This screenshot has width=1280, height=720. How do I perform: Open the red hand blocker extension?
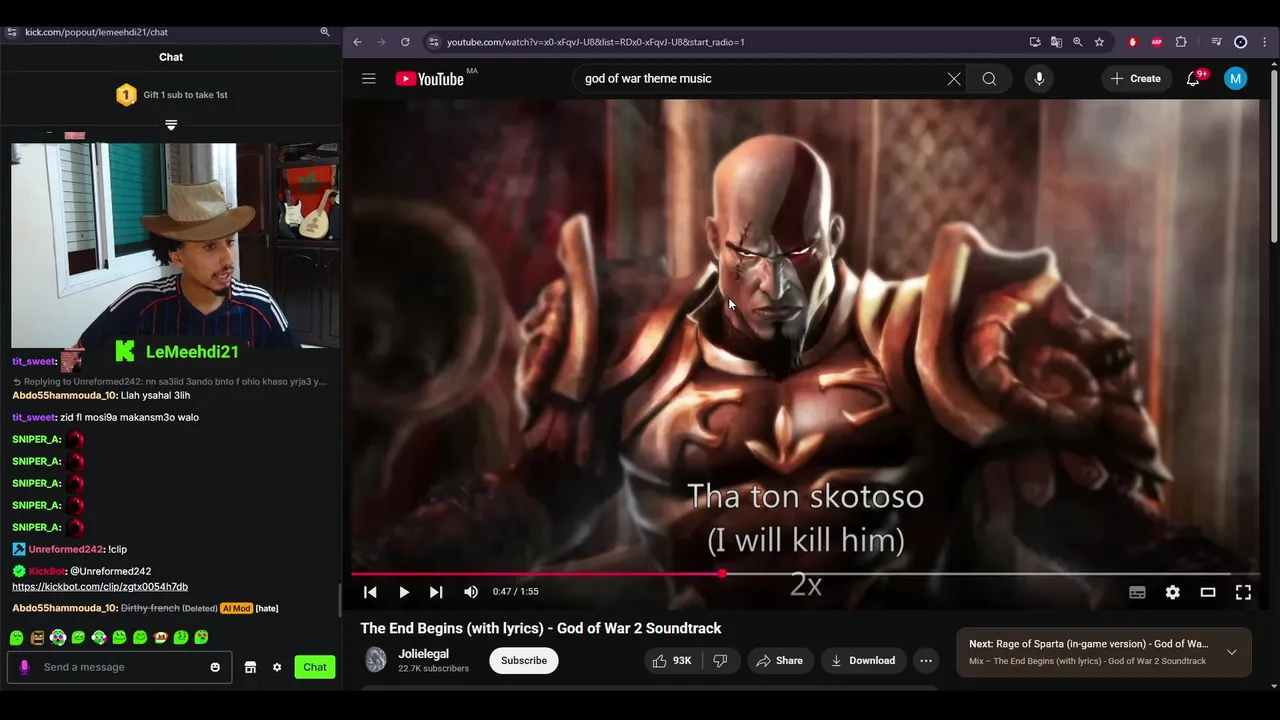(x=1133, y=42)
